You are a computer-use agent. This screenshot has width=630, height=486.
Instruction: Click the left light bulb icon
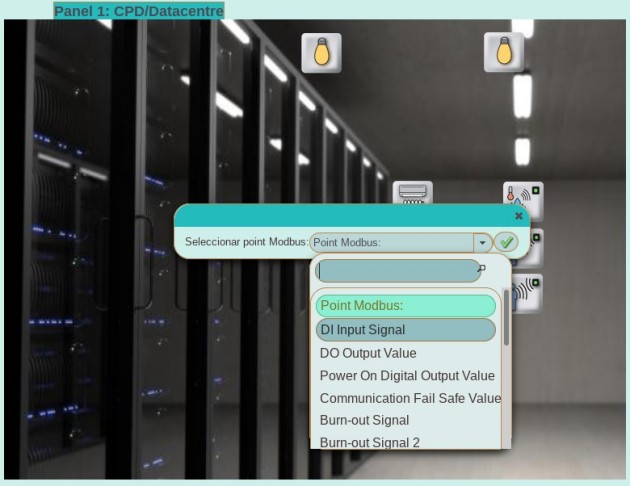coord(321,53)
